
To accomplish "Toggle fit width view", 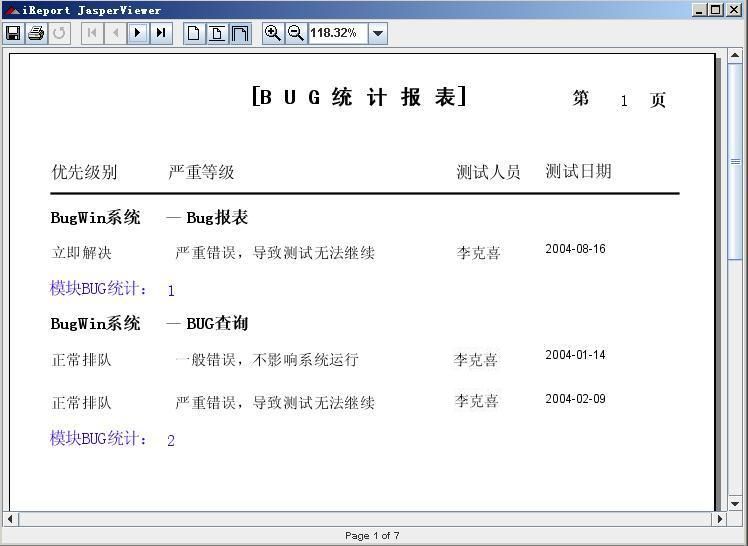I will click(240, 33).
